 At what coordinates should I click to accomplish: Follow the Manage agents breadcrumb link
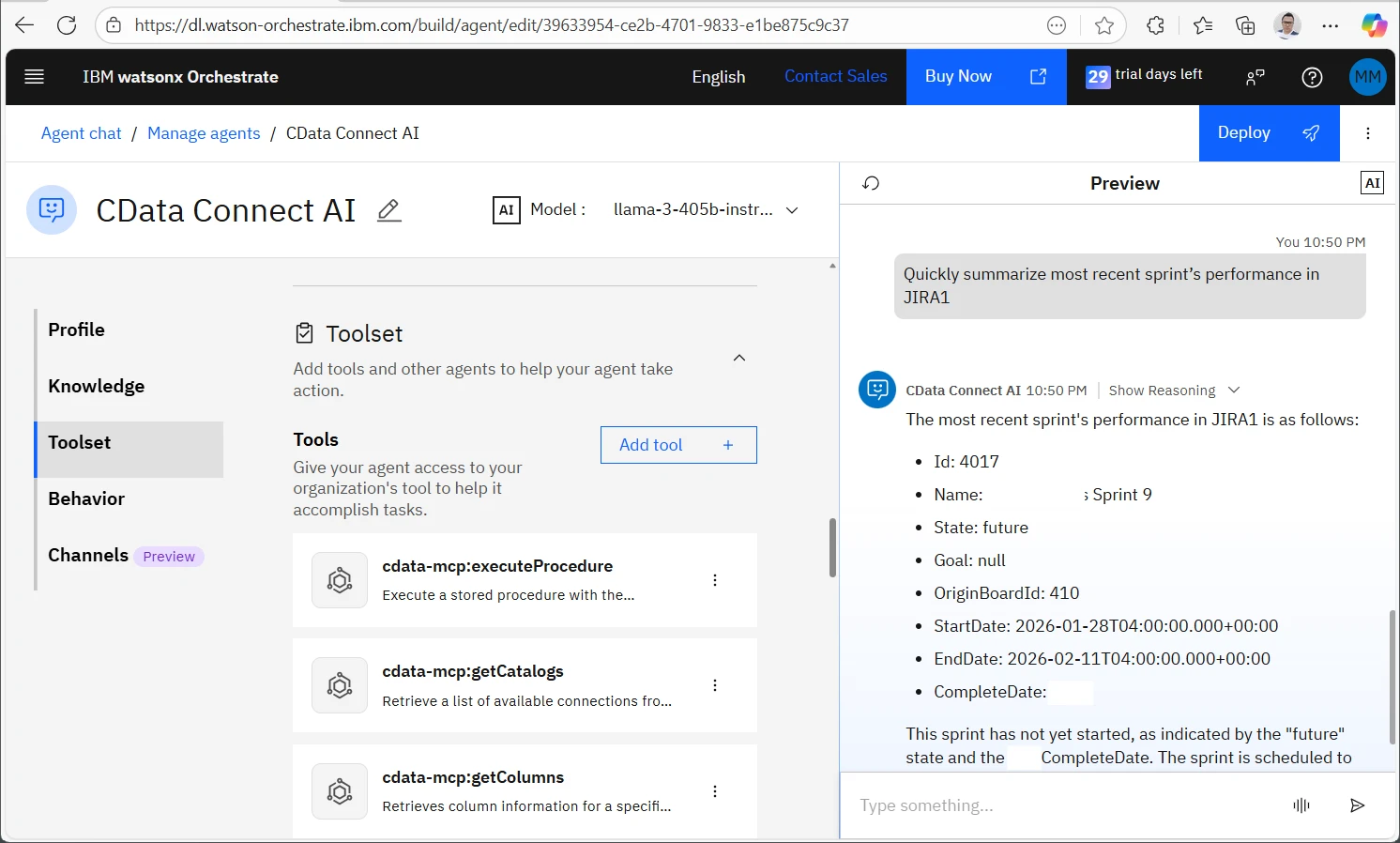coord(204,133)
